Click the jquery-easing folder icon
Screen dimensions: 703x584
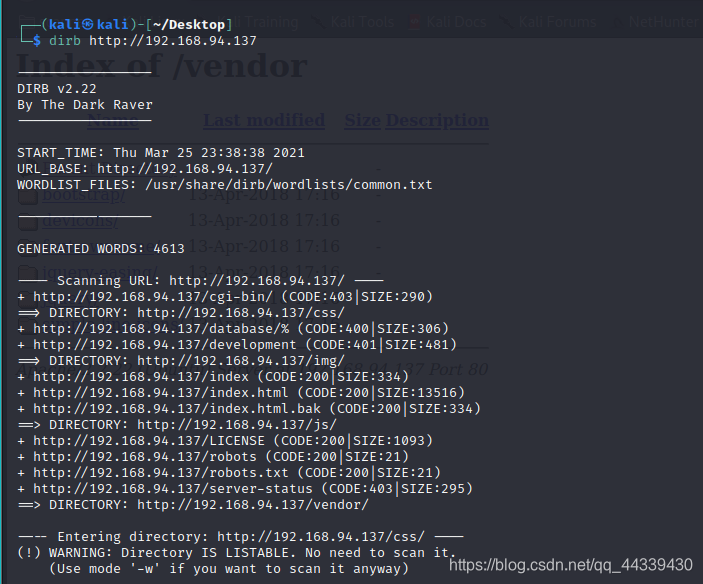(28, 272)
